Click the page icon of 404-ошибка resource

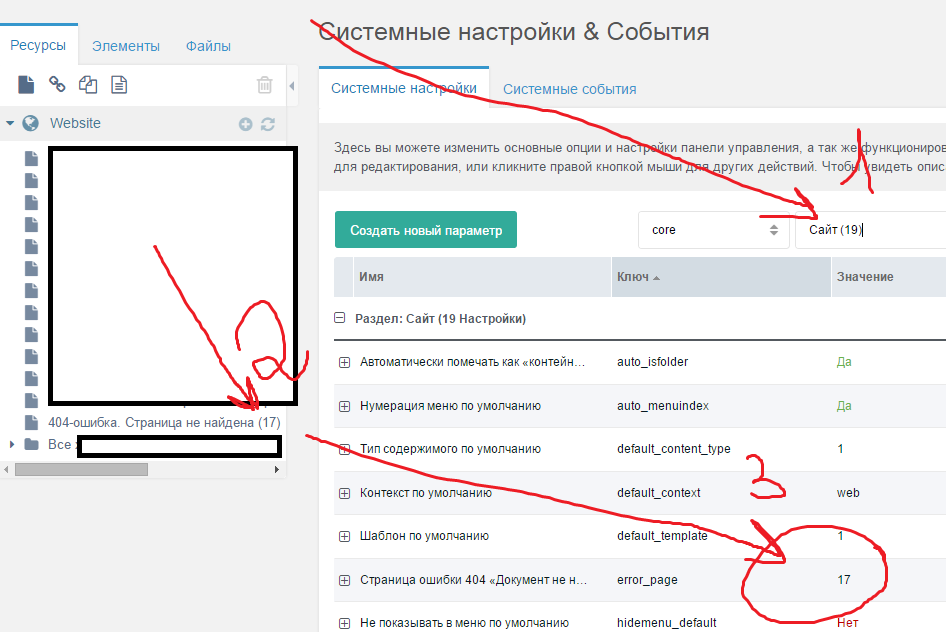coord(31,422)
